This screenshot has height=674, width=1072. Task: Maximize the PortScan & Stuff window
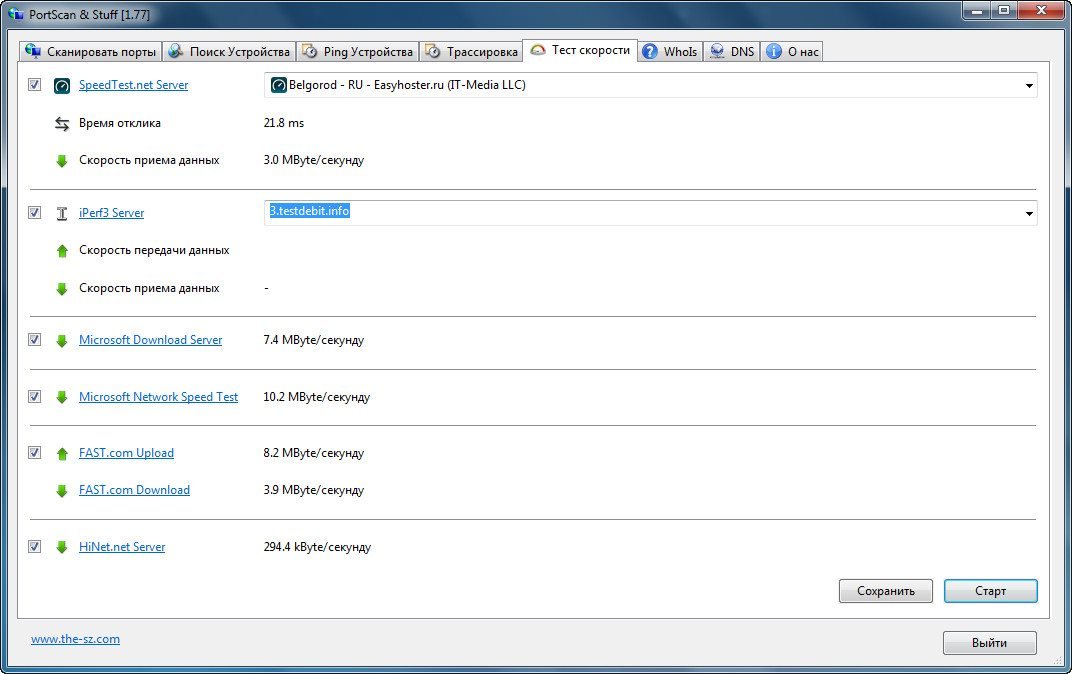coord(1004,10)
